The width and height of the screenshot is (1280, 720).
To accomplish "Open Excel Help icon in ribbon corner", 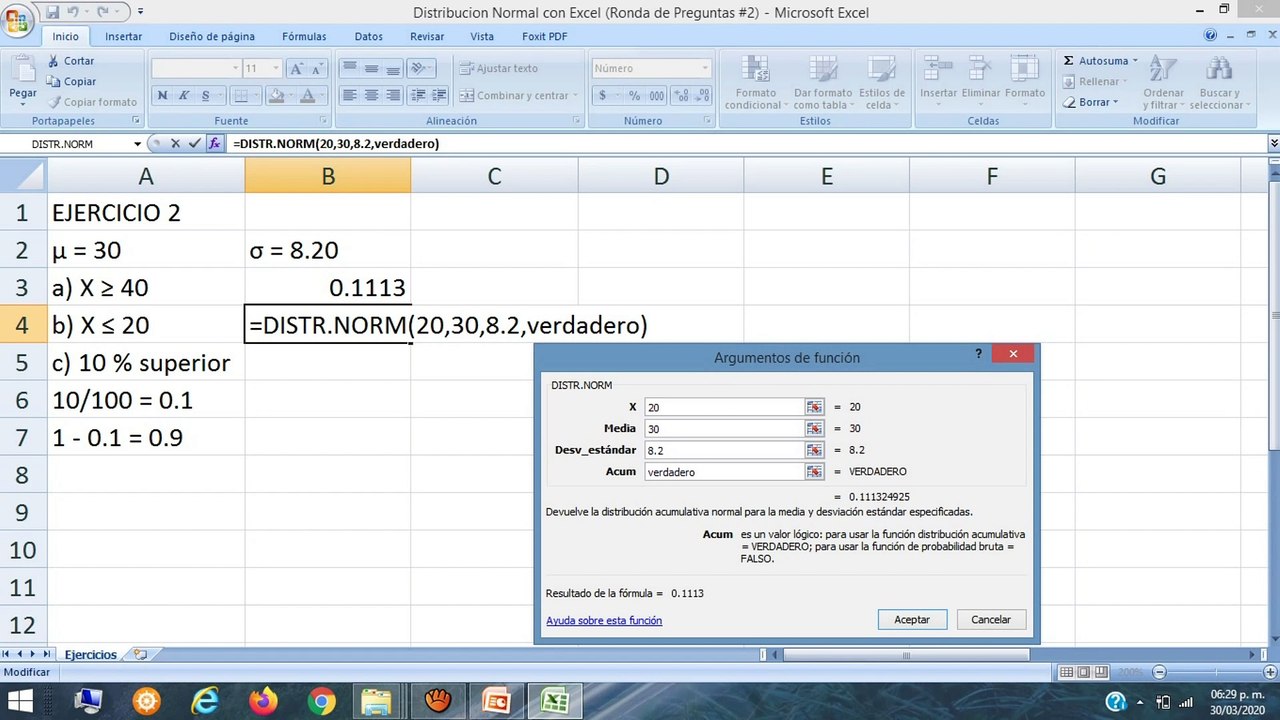I will (x=1211, y=35).
